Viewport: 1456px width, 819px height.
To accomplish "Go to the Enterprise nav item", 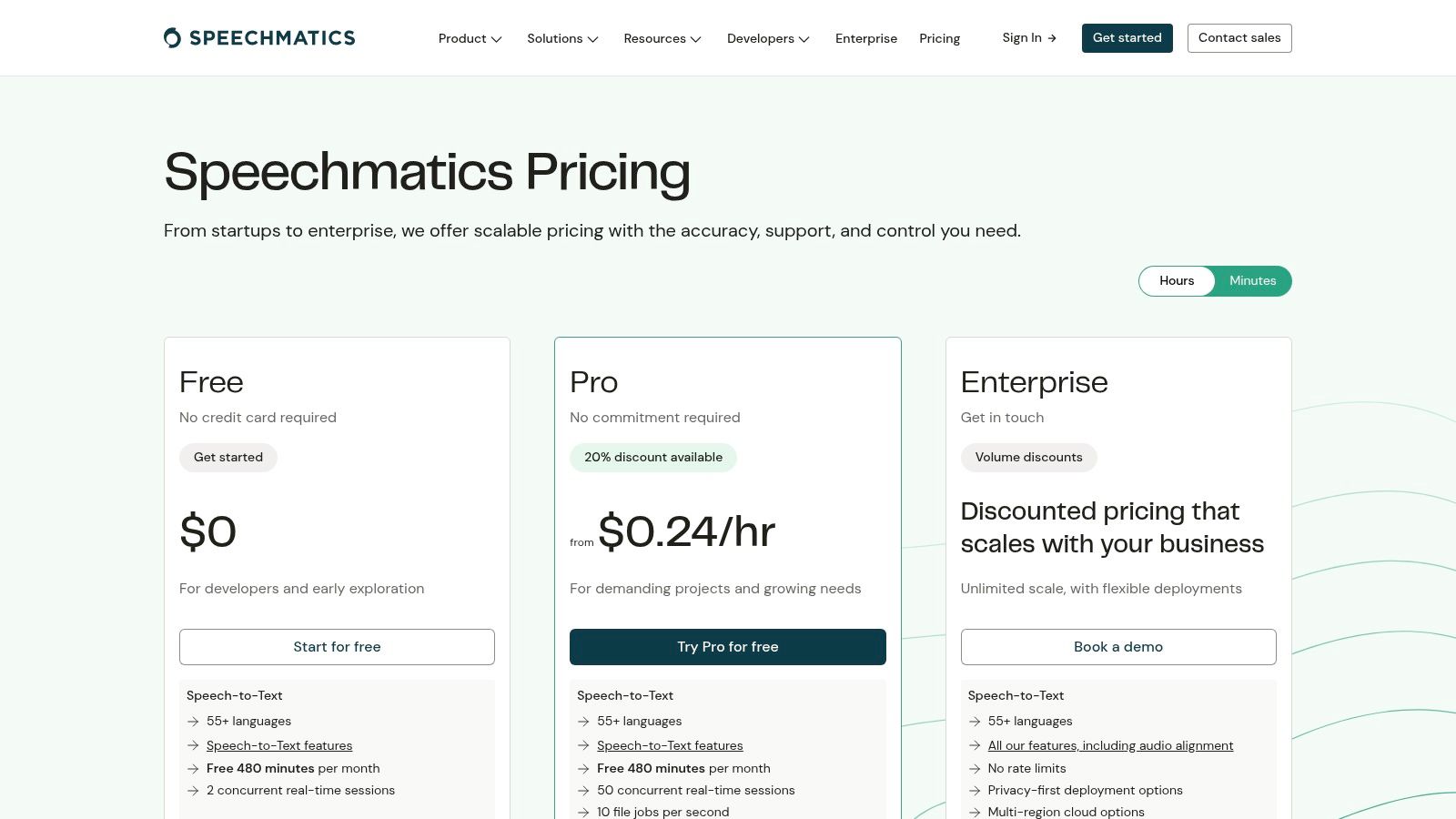I will [866, 38].
